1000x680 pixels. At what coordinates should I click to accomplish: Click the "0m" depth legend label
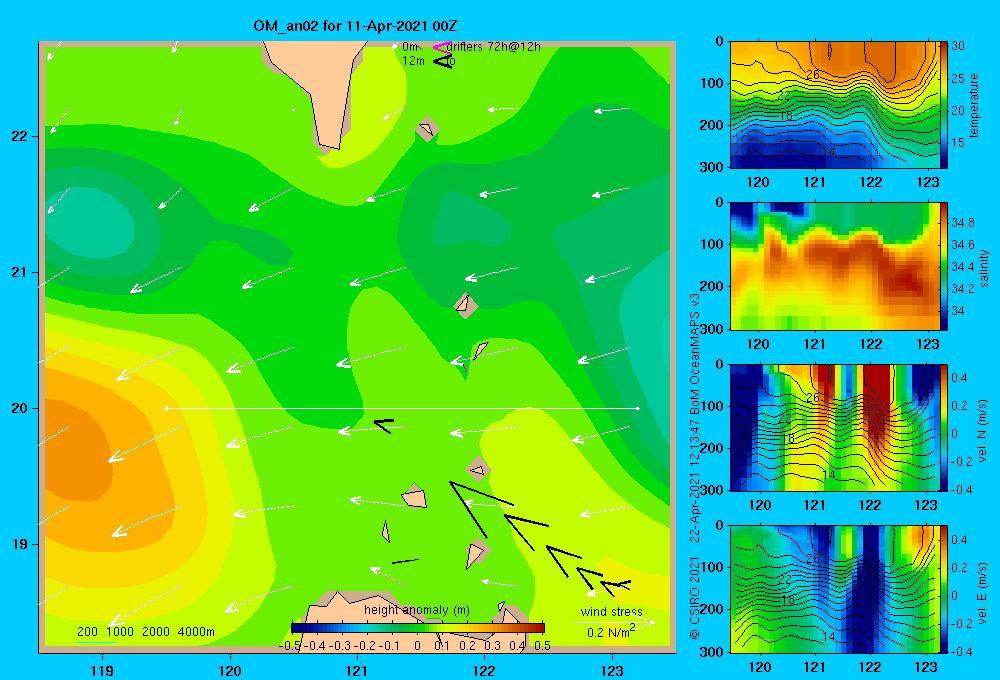tap(410, 47)
